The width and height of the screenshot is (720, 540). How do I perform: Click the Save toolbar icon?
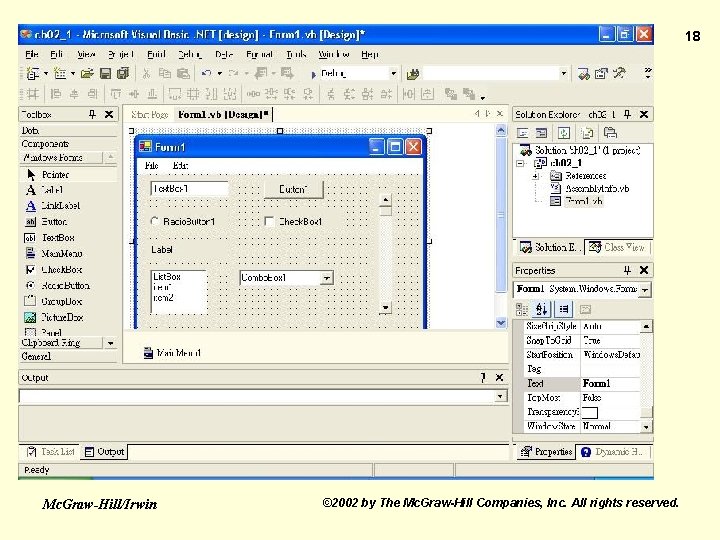point(105,73)
